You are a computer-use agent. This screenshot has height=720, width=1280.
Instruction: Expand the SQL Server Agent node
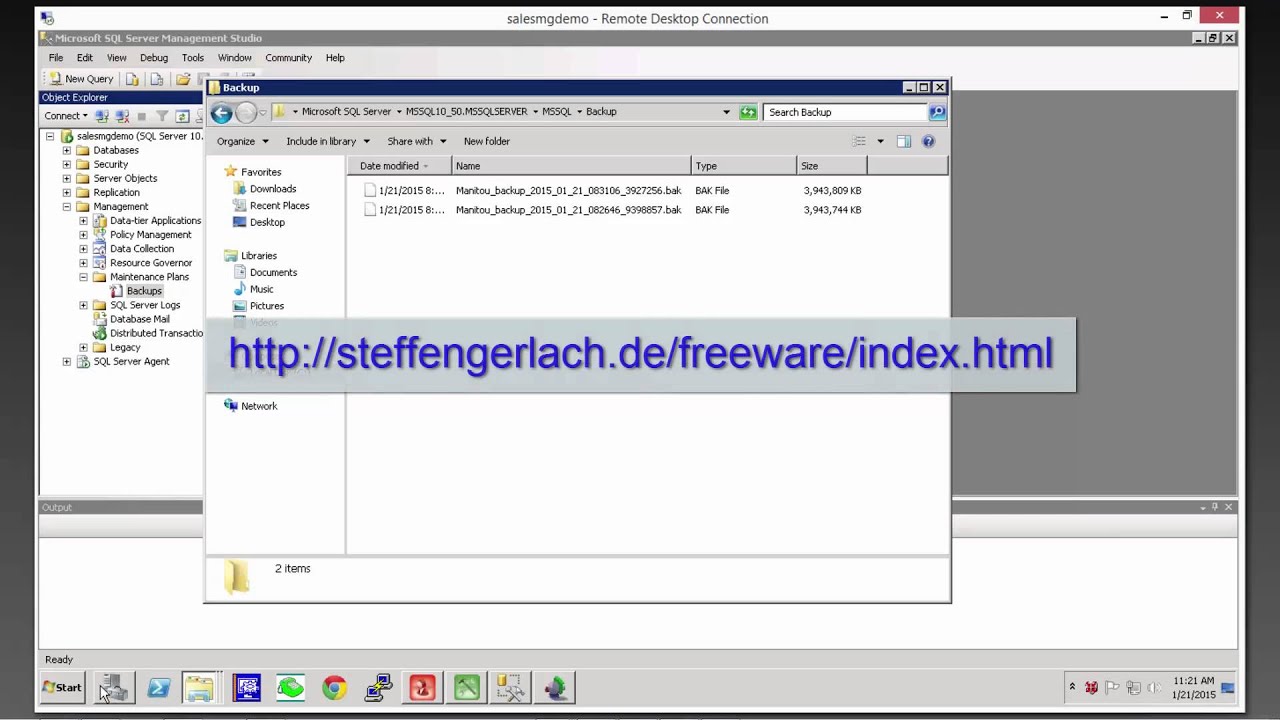(x=67, y=361)
